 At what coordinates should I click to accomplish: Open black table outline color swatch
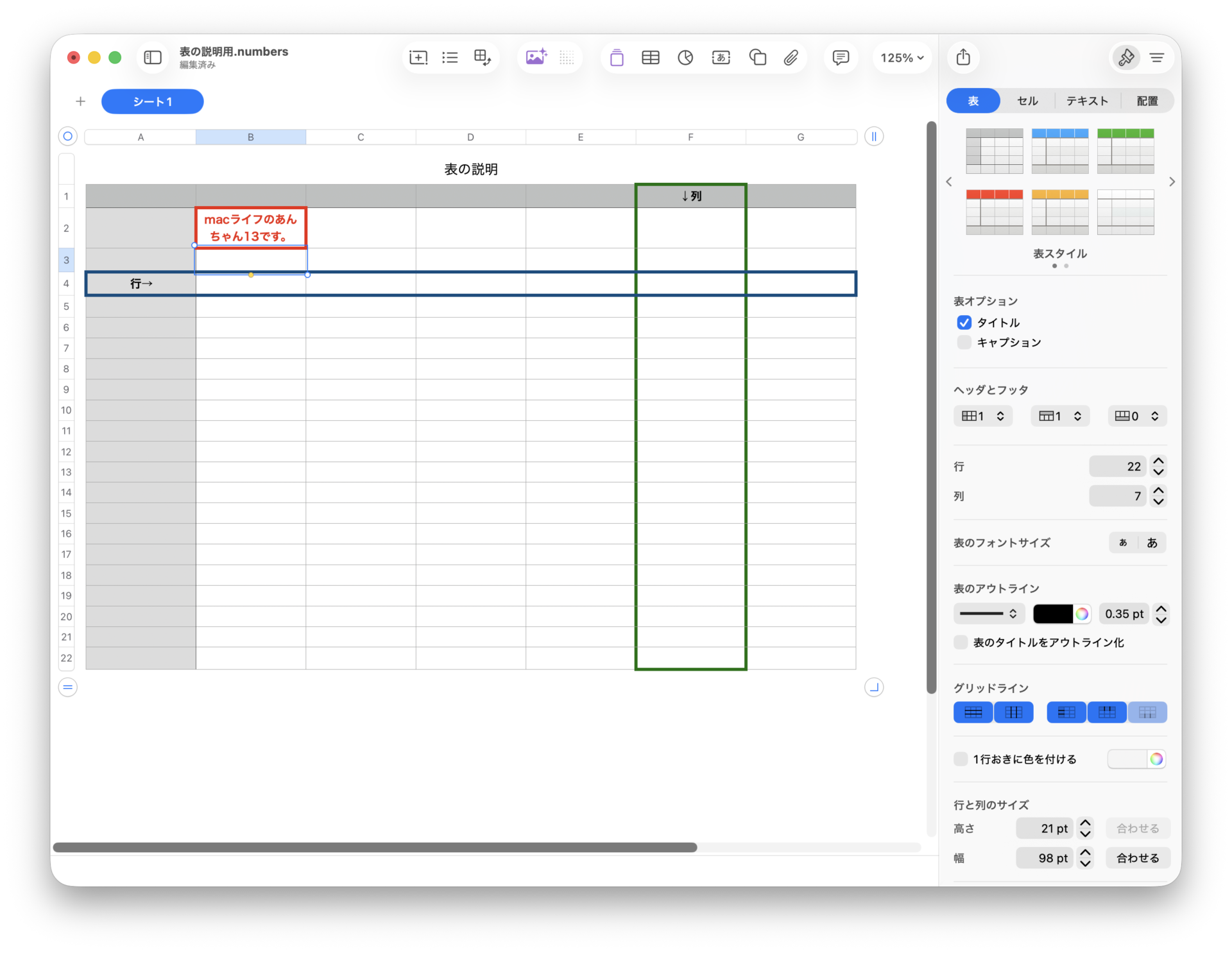click(x=1052, y=614)
